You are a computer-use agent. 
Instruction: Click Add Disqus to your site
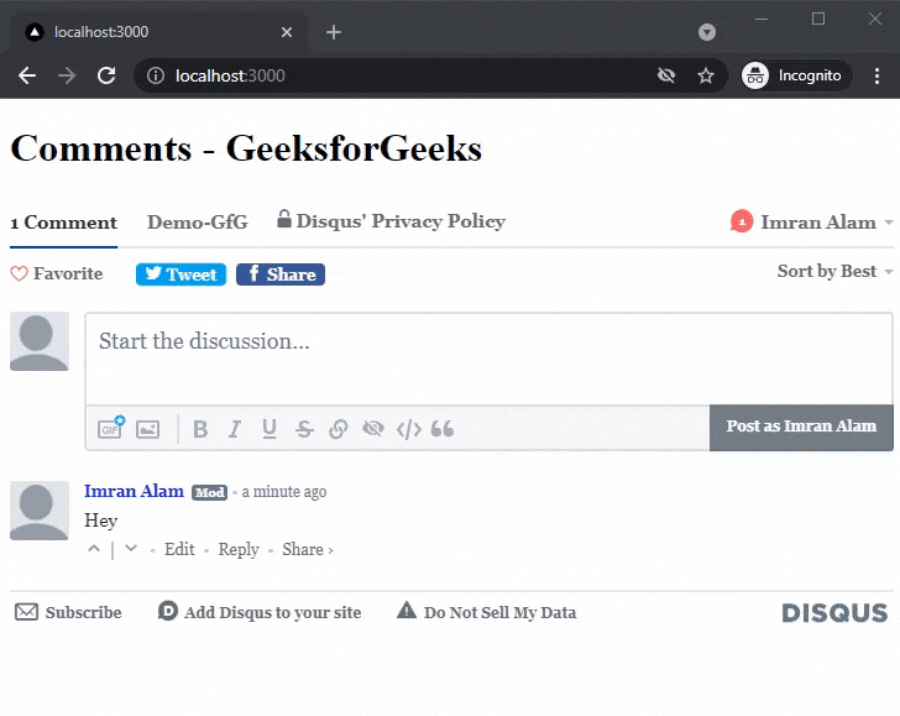260,612
